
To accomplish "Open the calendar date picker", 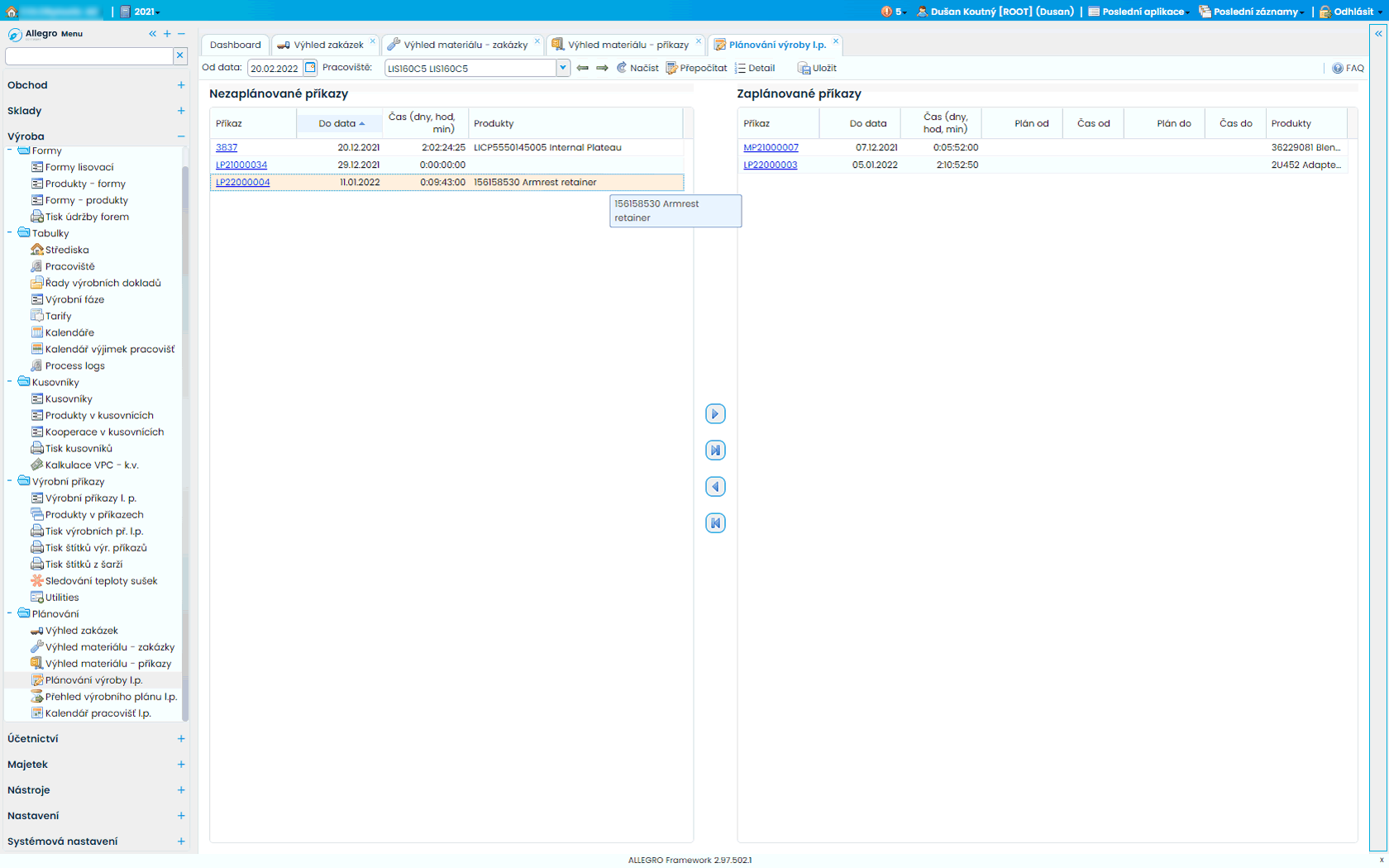I will coord(310,68).
